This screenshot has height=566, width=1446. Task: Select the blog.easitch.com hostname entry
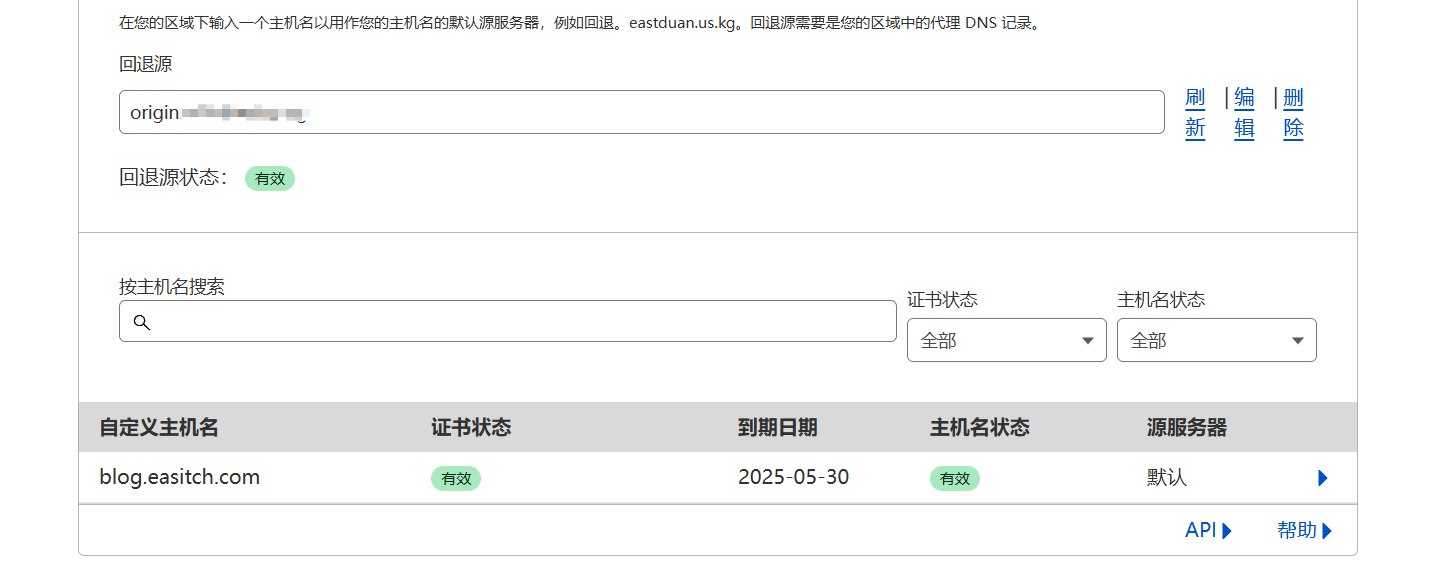point(180,478)
